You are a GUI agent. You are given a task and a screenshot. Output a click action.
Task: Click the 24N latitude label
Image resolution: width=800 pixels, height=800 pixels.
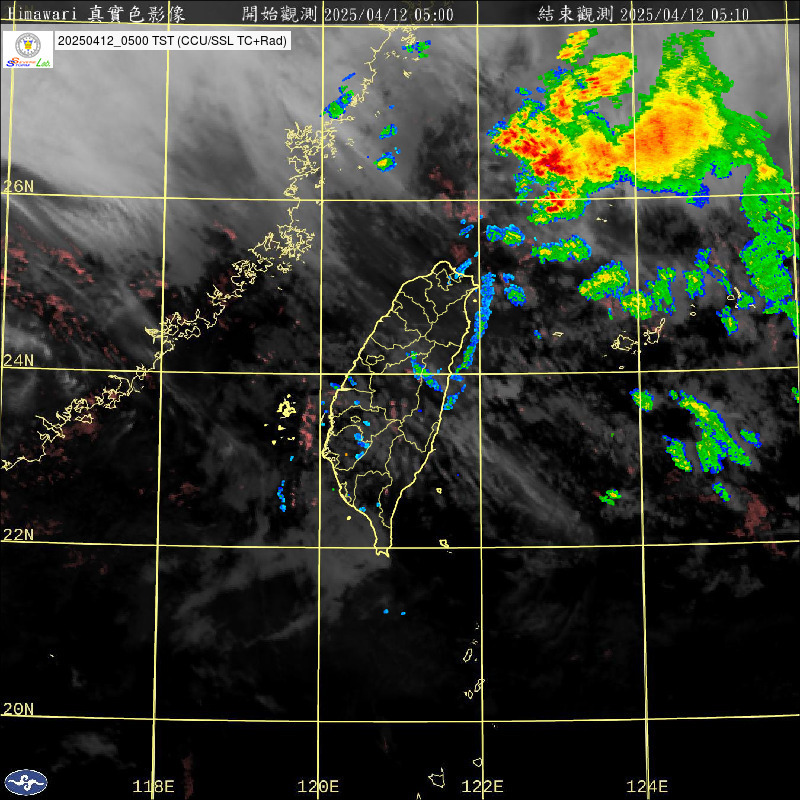(x=18, y=360)
